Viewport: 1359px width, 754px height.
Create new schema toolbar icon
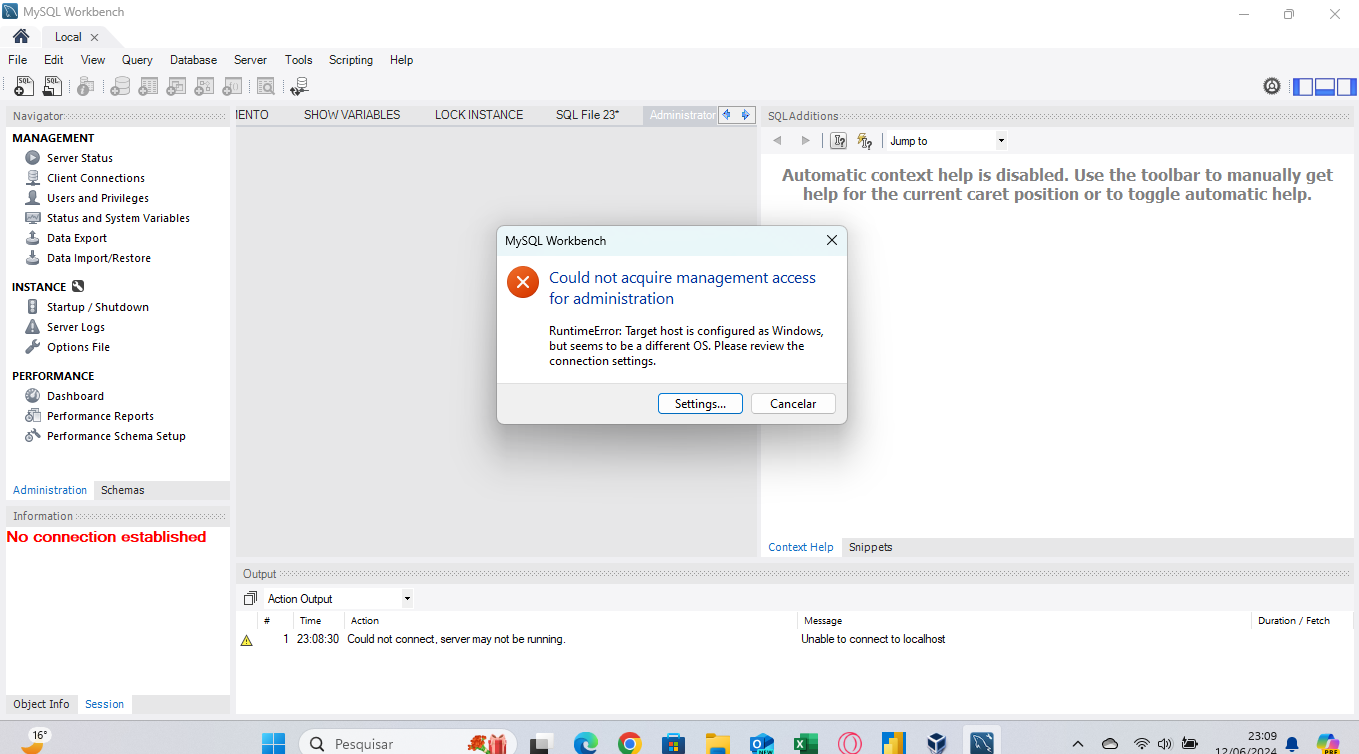tap(120, 87)
